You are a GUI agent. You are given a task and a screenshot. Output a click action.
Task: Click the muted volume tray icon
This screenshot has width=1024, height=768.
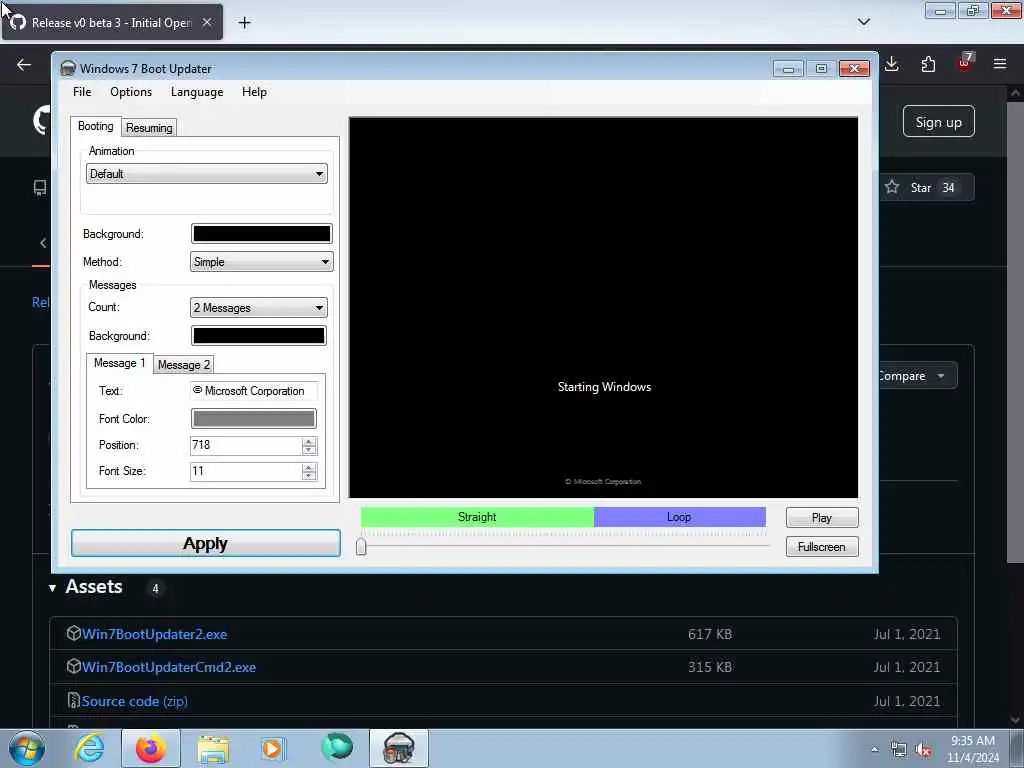tap(923, 750)
